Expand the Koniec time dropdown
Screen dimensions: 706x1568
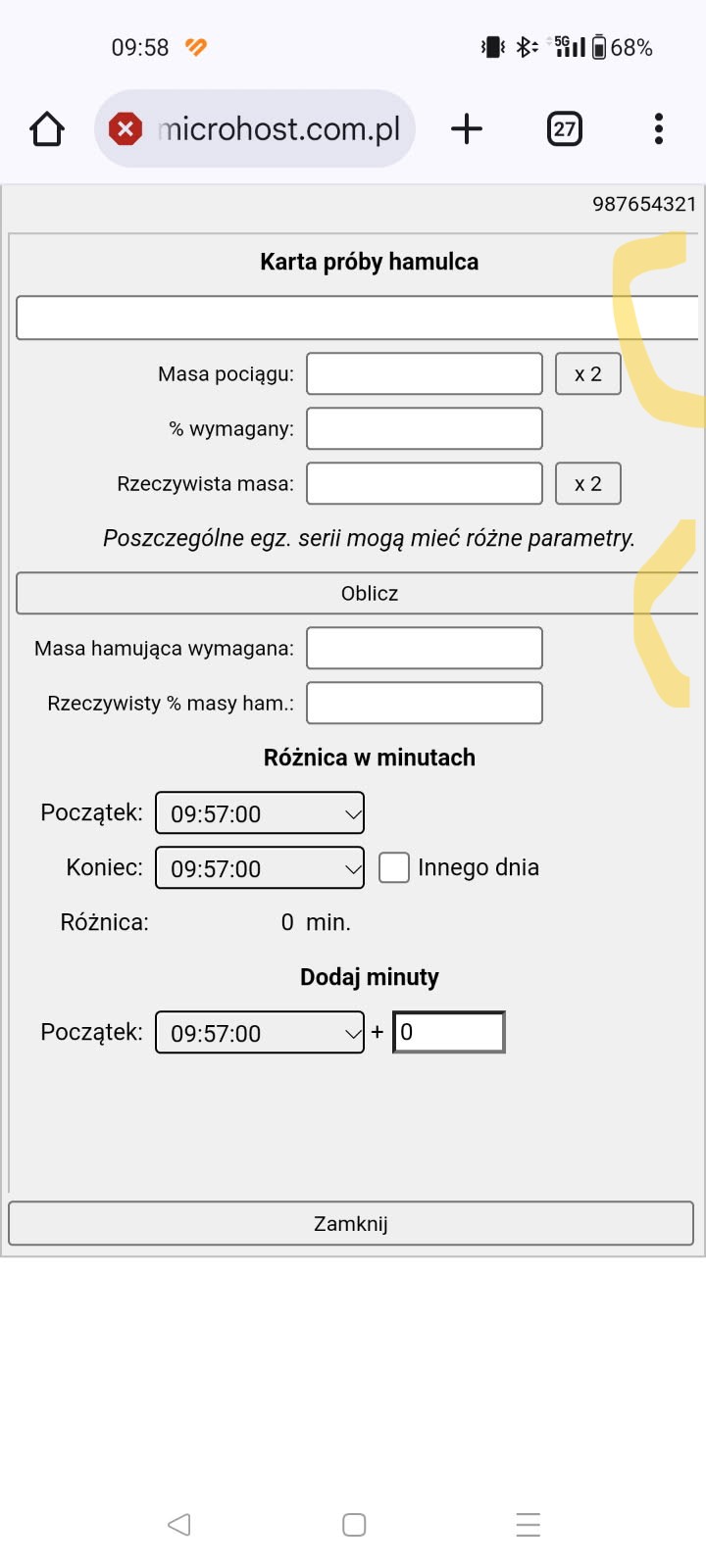pyautogui.click(x=260, y=867)
